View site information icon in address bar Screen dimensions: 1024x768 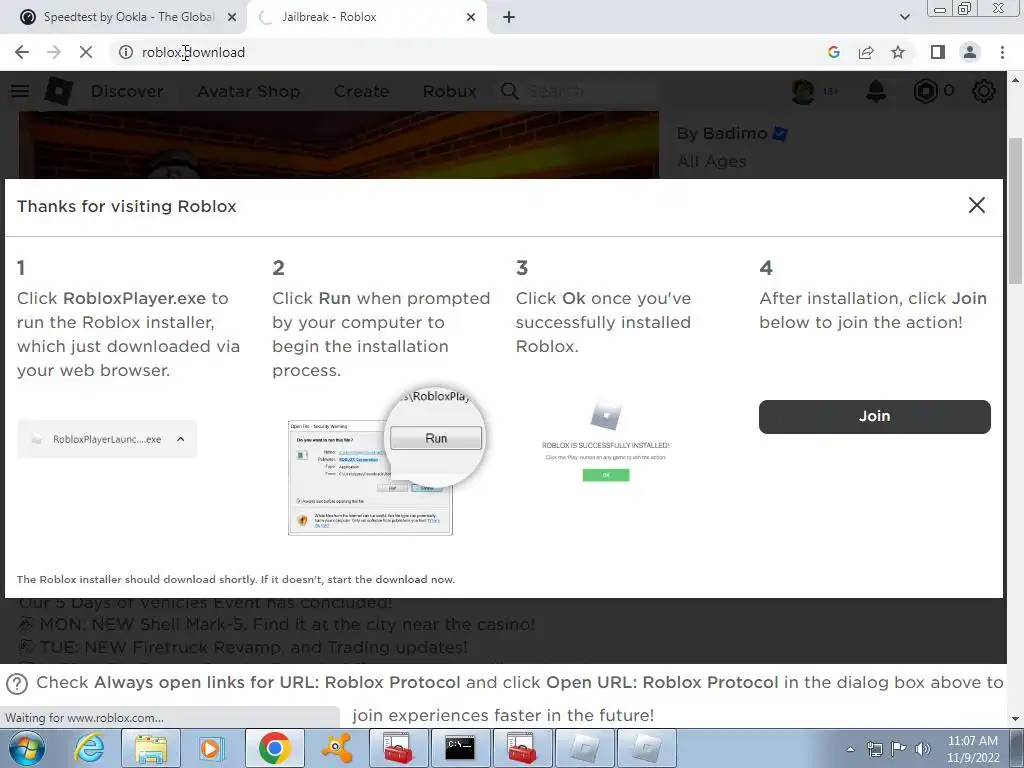[125, 52]
